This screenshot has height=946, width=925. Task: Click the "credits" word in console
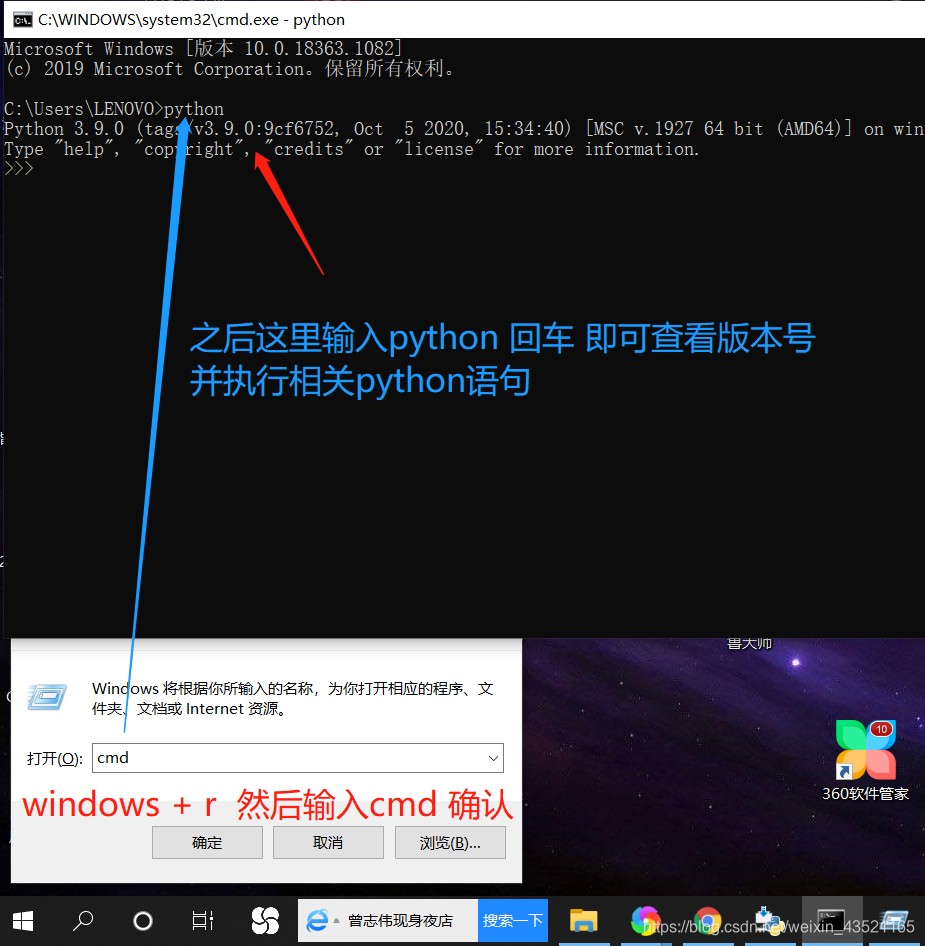click(x=308, y=149)
